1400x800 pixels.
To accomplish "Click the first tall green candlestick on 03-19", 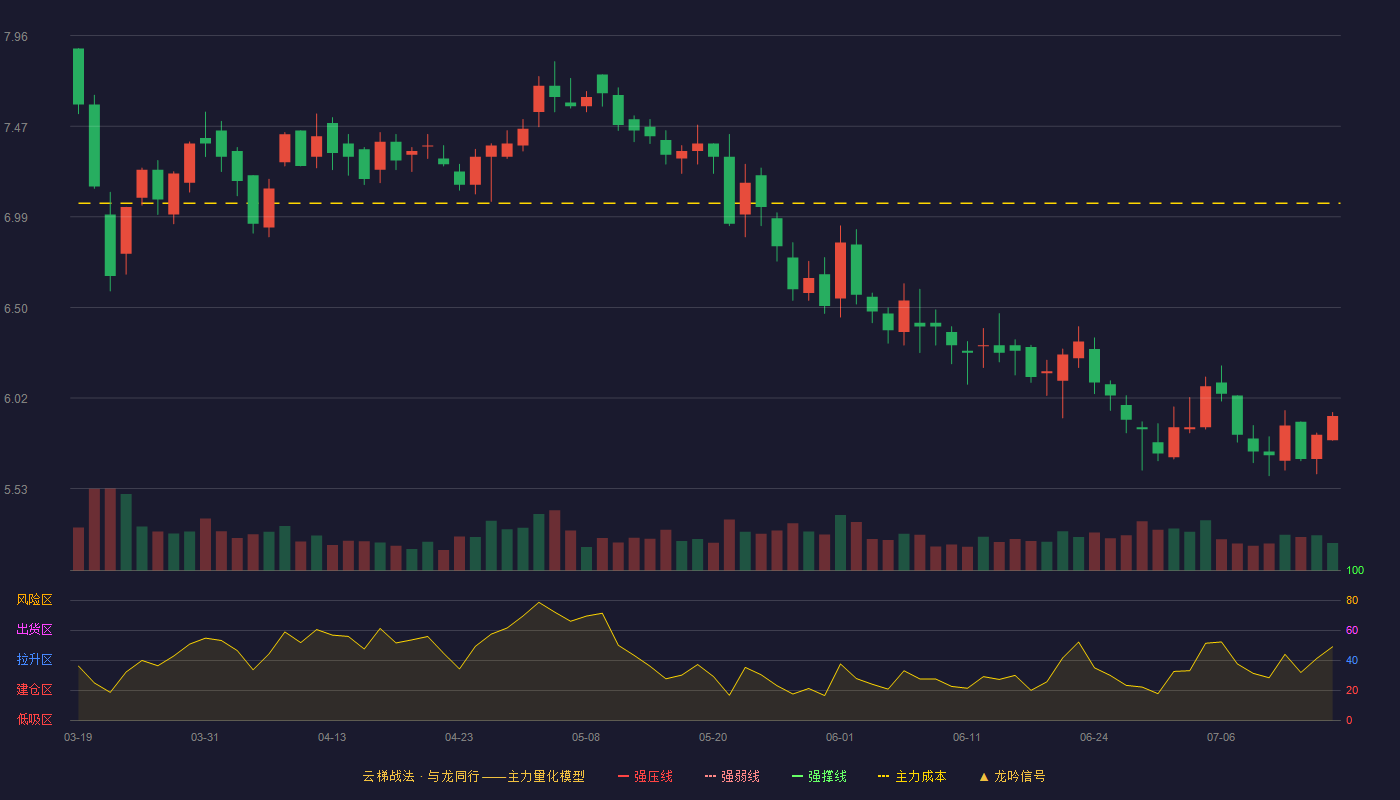I will (78, 76).
